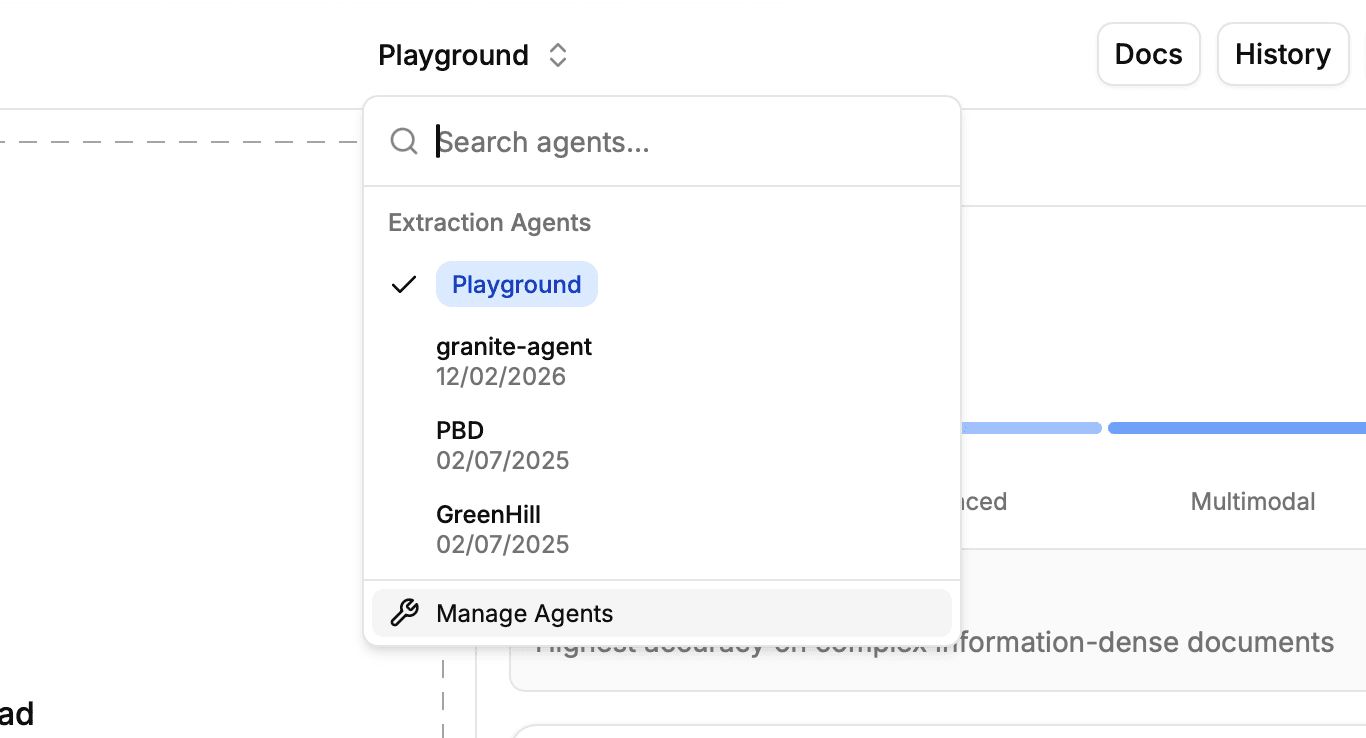Click the light blue segment bar above Advanced
This screenshot has width=1366, height=738.
[x=1030, y=427]
